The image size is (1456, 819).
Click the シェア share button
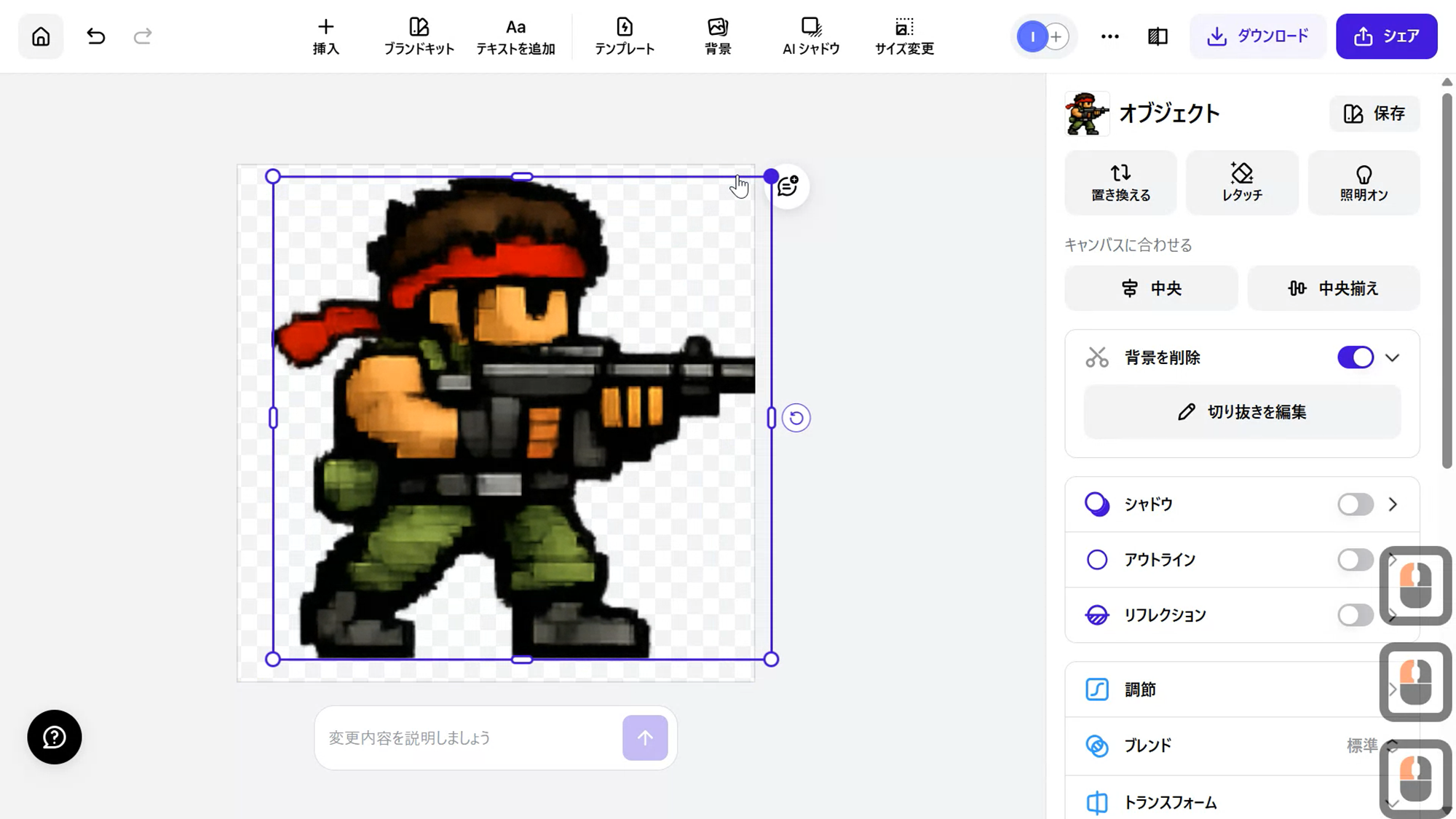pos(1386,36)
